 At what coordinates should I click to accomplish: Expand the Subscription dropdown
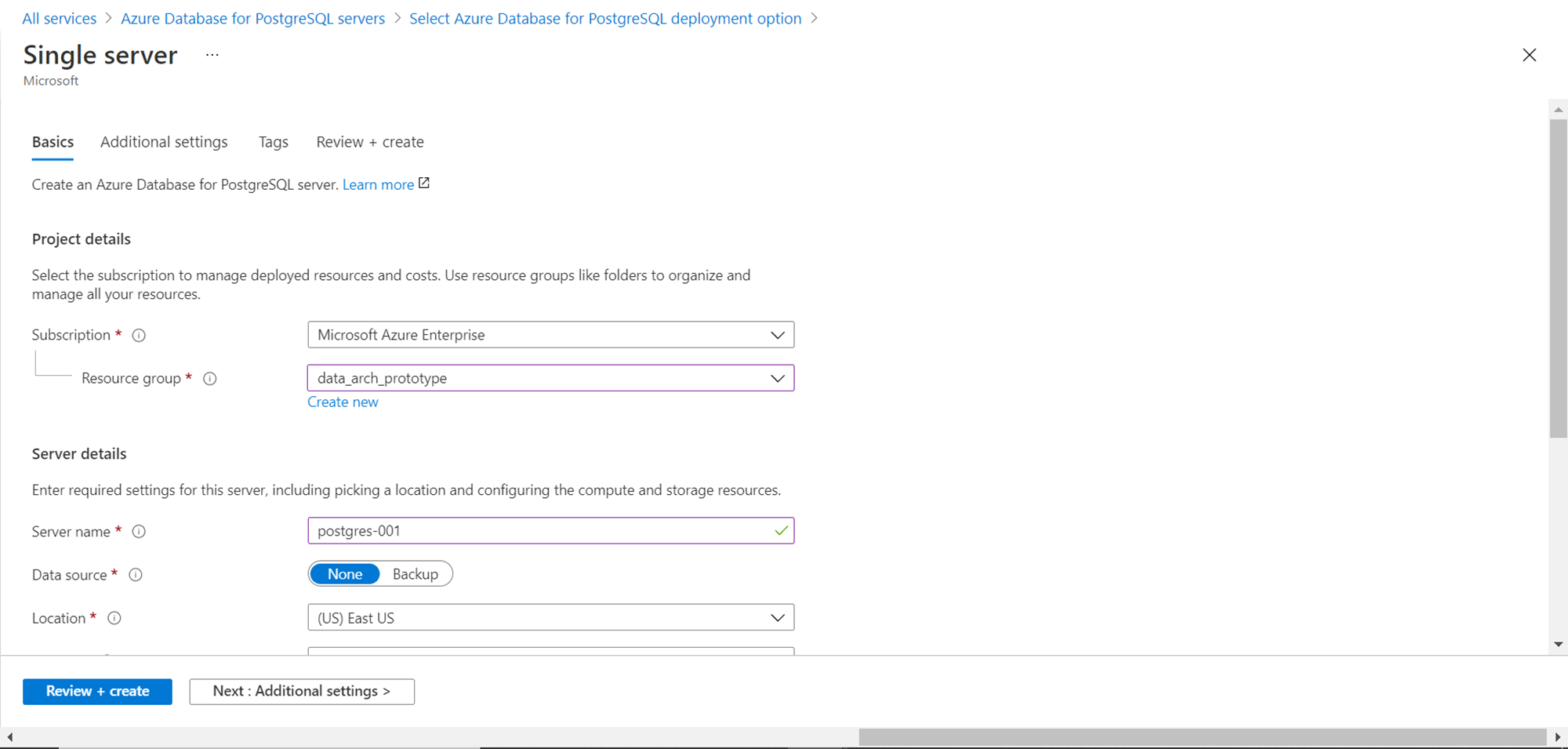pyautogui.click(x=550, y=335)
